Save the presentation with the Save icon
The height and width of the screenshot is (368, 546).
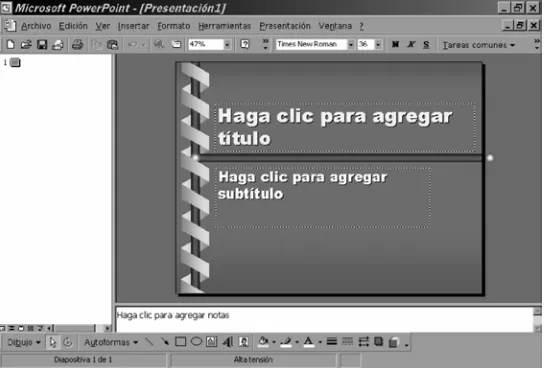coord(42,45)
